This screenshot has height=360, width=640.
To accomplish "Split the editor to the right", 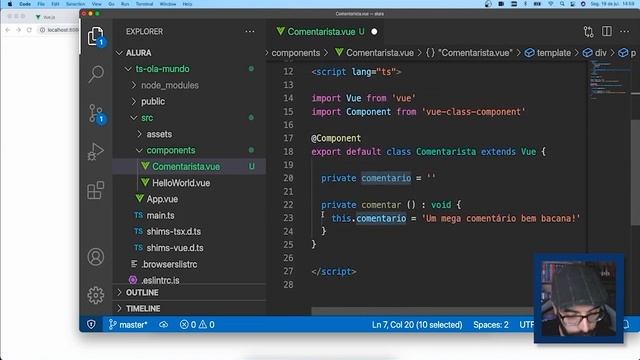I will click(607, 31).
